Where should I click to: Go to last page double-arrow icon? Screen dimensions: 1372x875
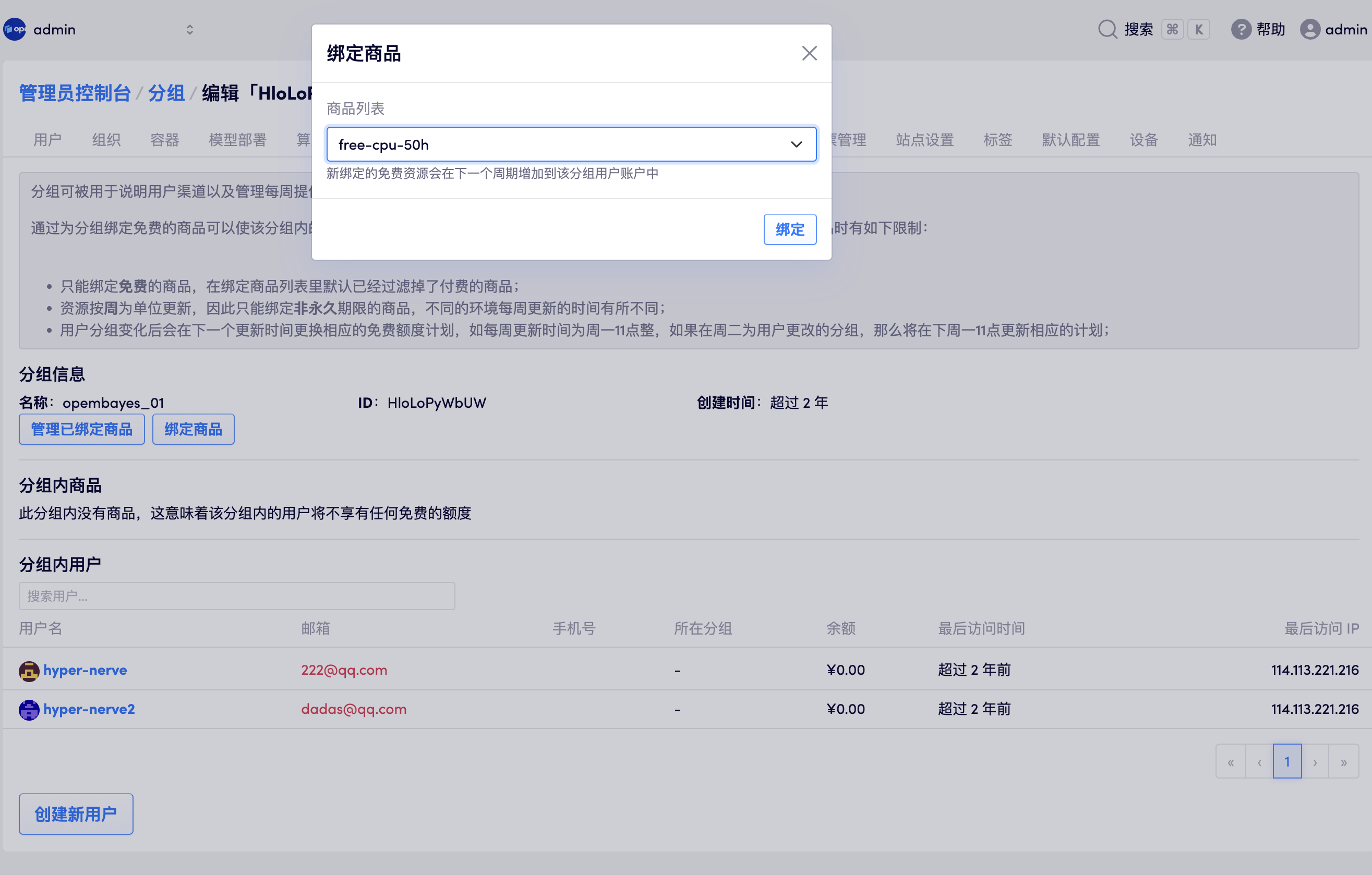click(1343, 762)
